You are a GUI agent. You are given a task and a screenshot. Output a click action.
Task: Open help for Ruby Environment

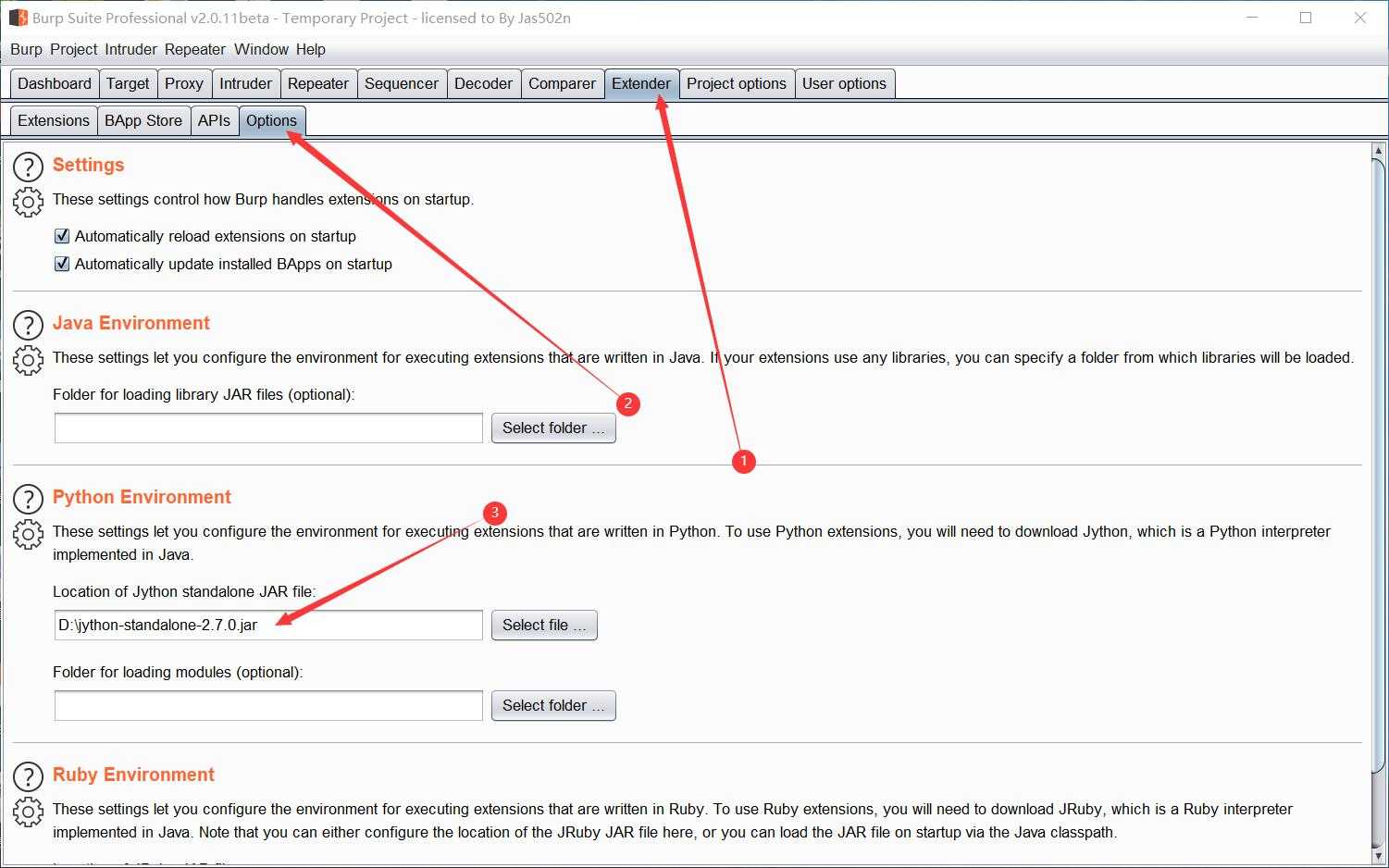click(x=29, y=776)
